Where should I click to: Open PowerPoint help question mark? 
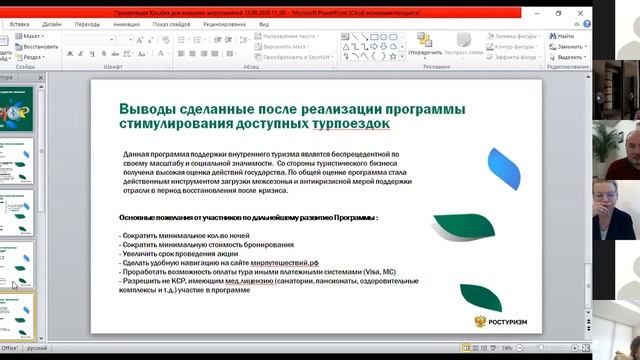pyautogui.click(x=587, y=24)
